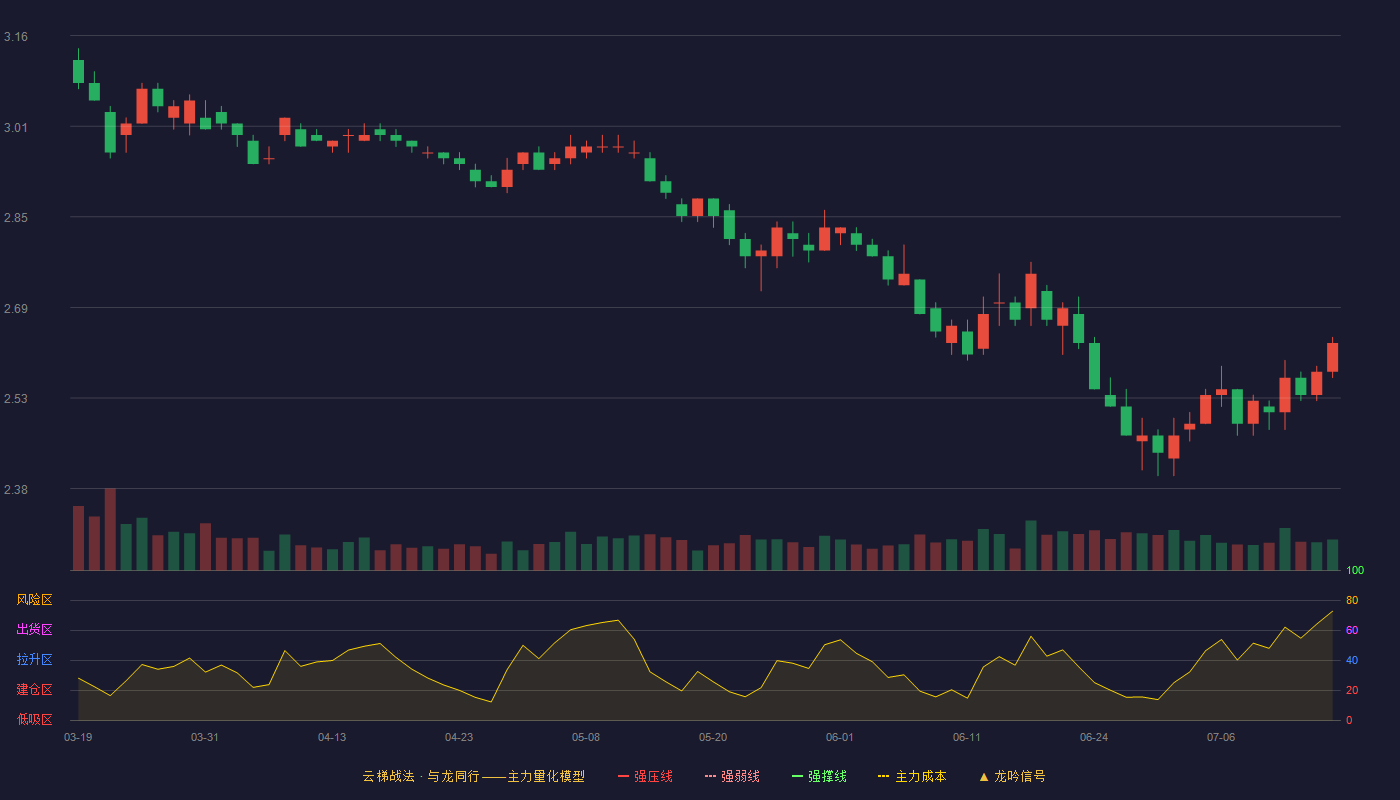Select the 拉升区 zone label

tap(34, 660)
